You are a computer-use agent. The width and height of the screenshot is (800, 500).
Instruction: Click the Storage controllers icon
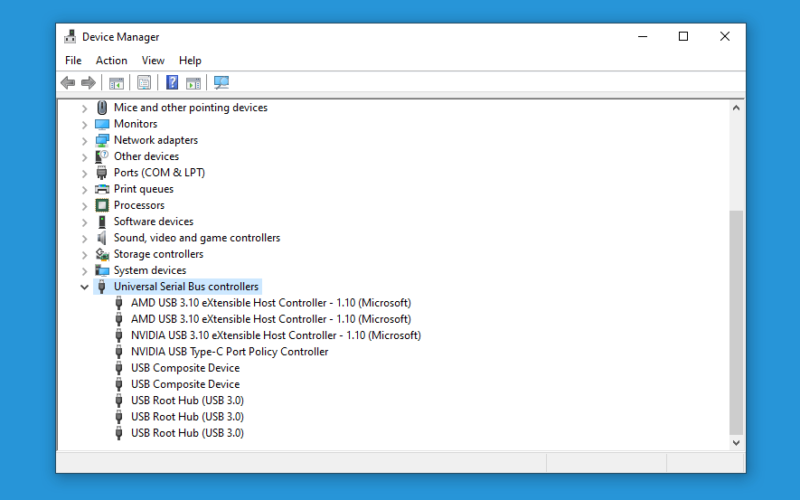(x=102, y=254)
